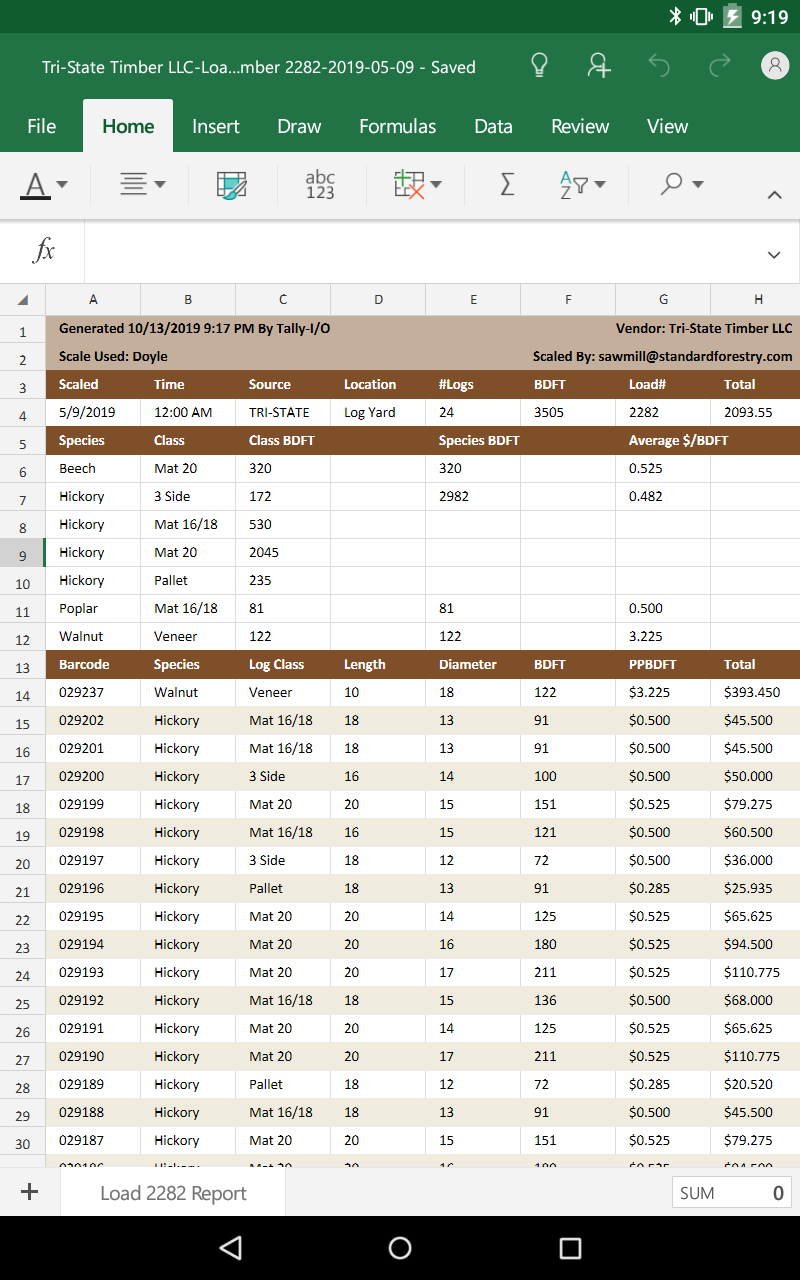Open the Draw tab
The image size is (800, 1280).
299,126
